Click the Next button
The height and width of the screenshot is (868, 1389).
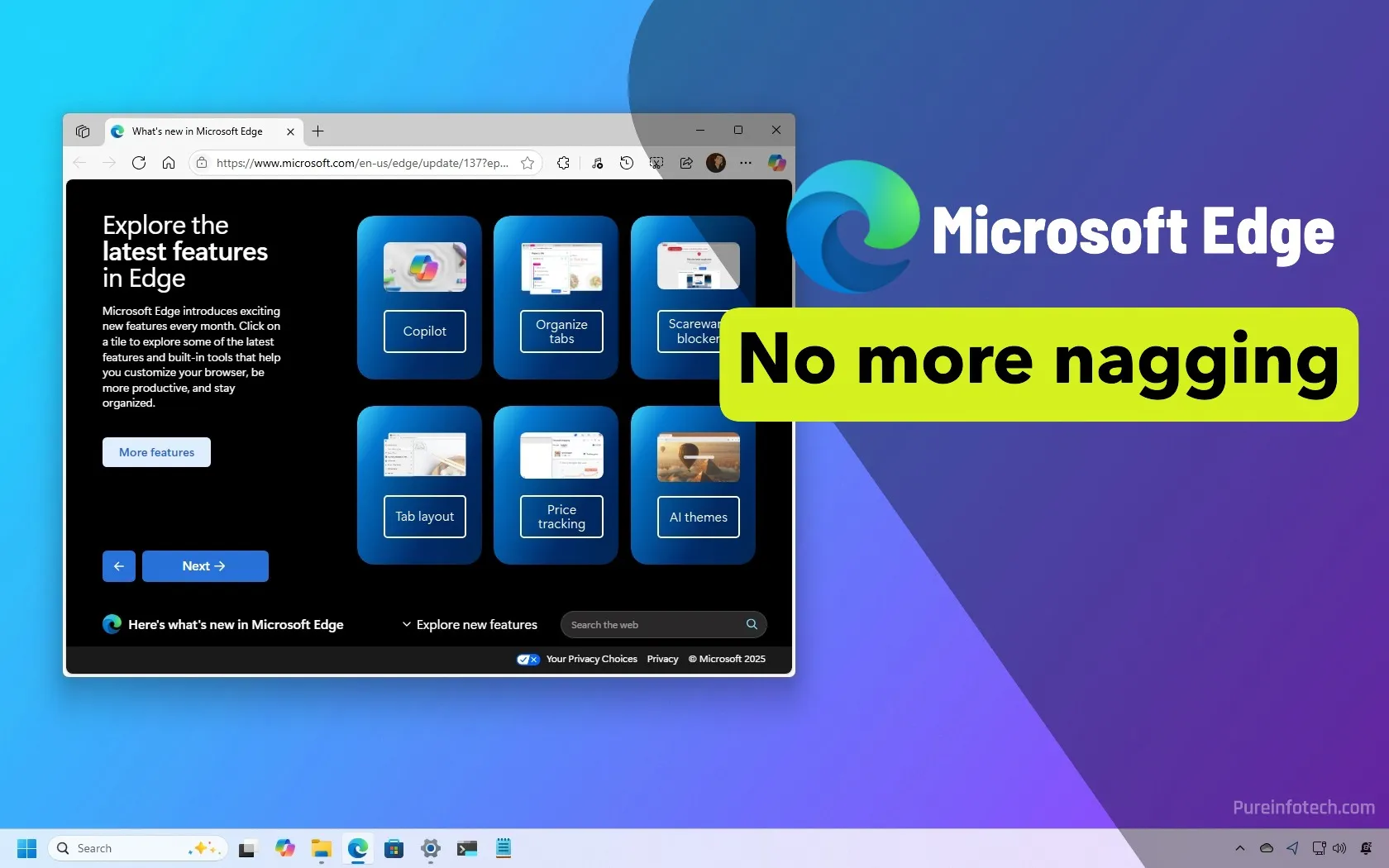click(205, 566)
